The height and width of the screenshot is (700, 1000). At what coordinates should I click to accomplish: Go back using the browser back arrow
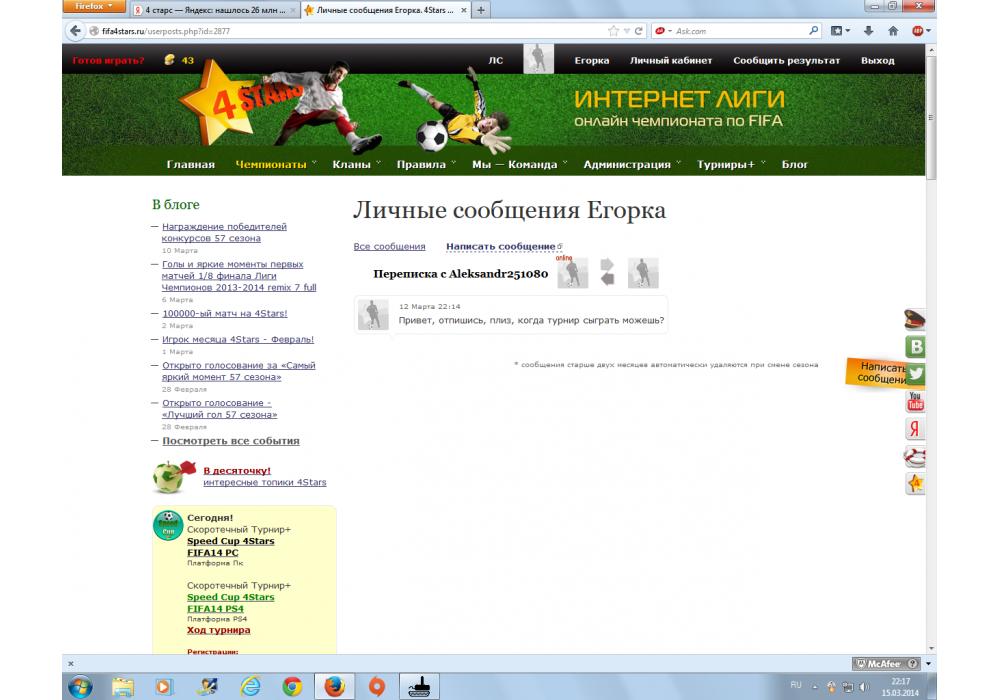point(75,31)
